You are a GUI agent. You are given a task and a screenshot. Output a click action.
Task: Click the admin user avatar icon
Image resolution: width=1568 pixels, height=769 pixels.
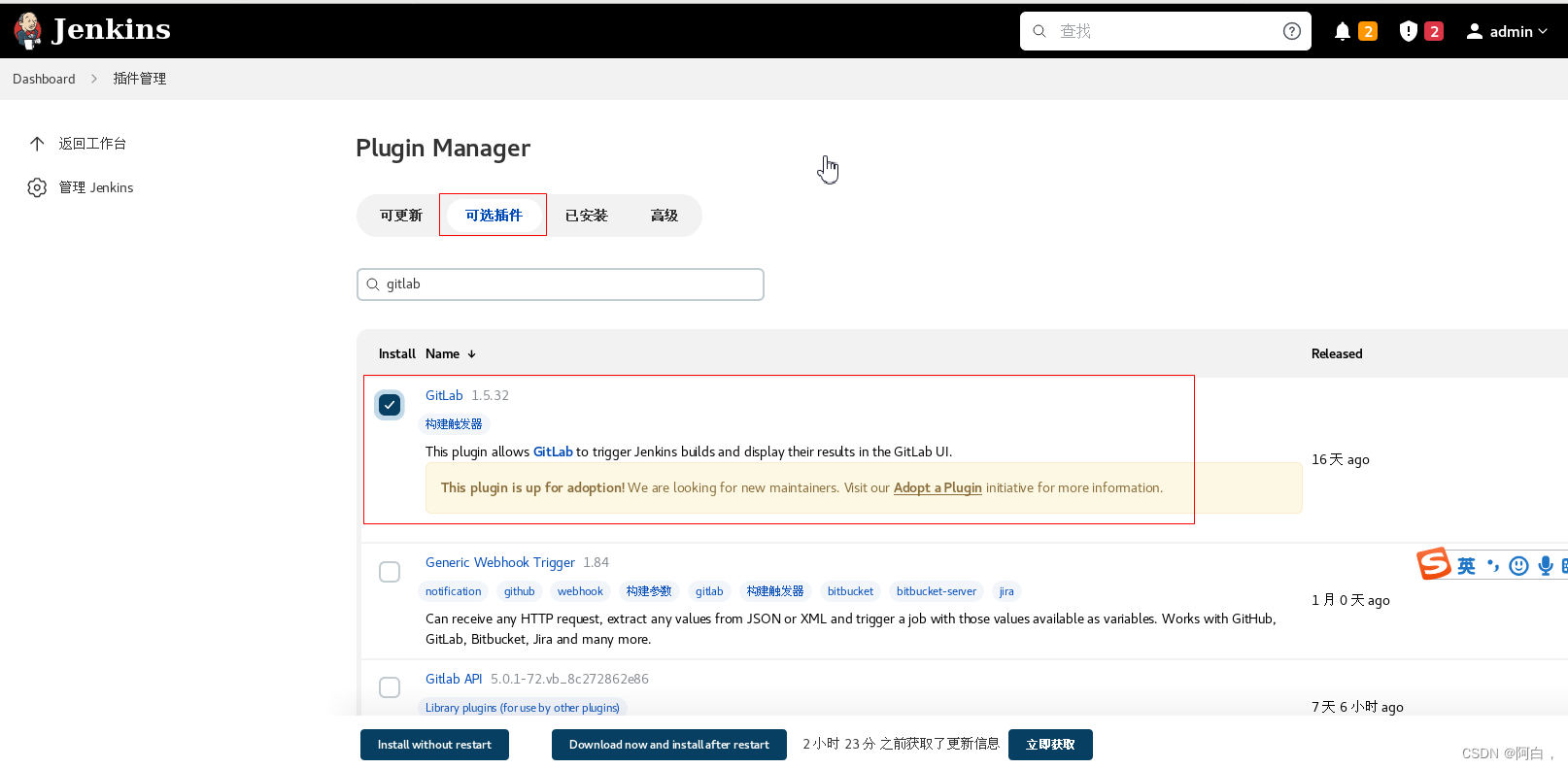point(1475,31)
